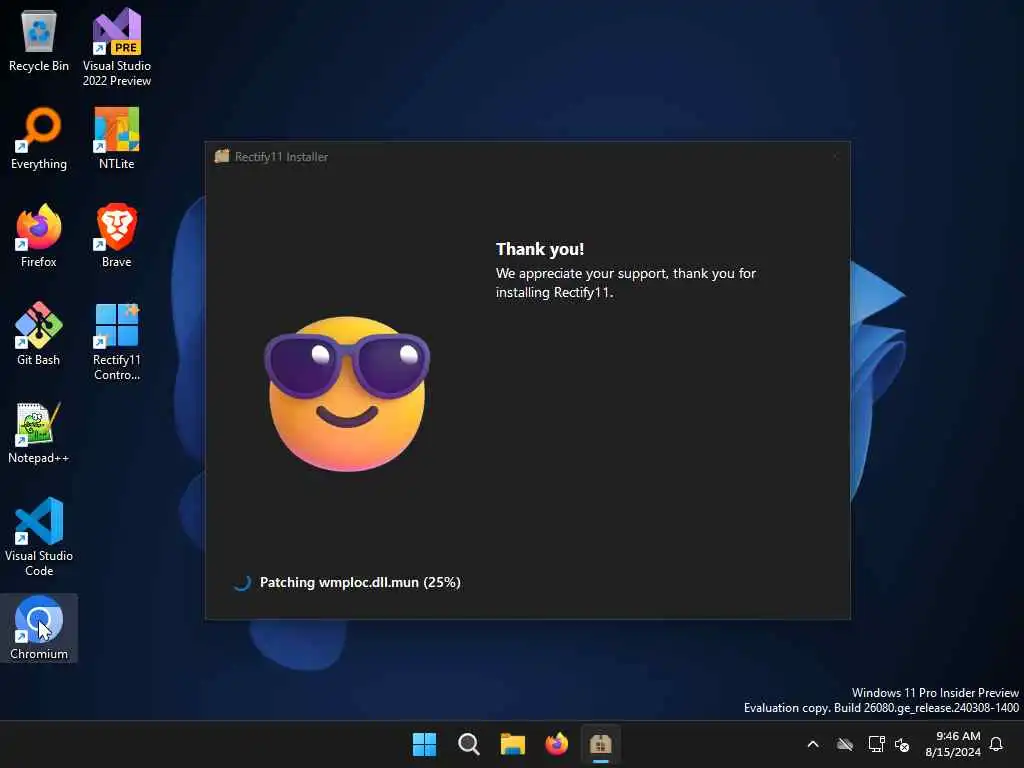Click the sunglasses emoji image

tap(347, 393)
